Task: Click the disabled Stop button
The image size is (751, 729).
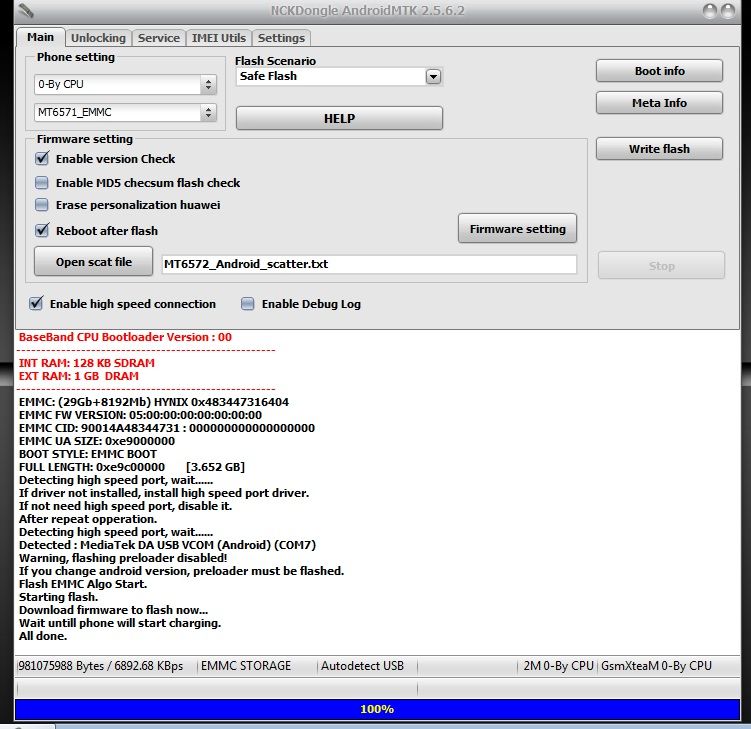Action: point(661,266)
